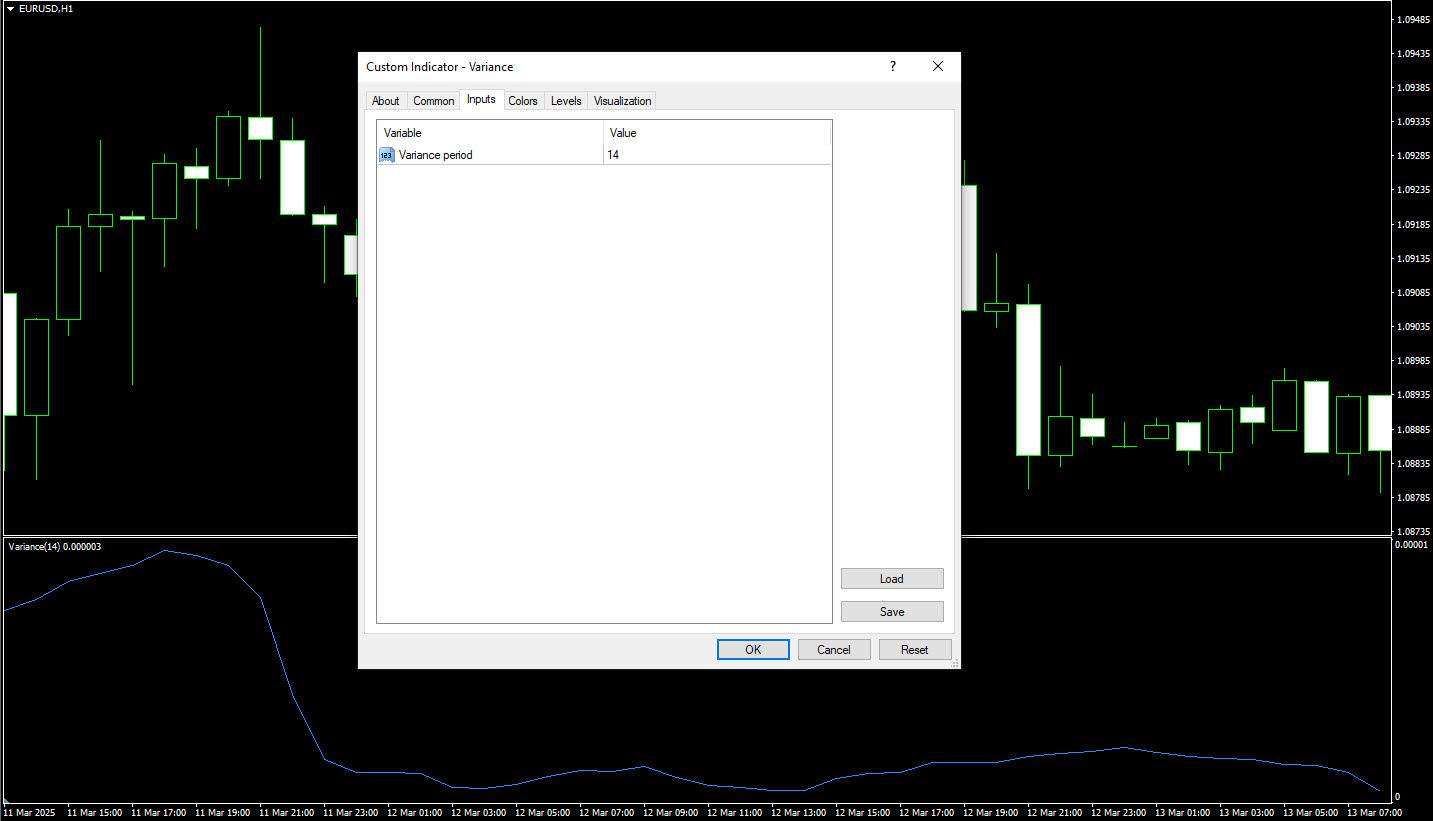Click the Value column header
Screen dimensions: 1433x821
[717, 133]
